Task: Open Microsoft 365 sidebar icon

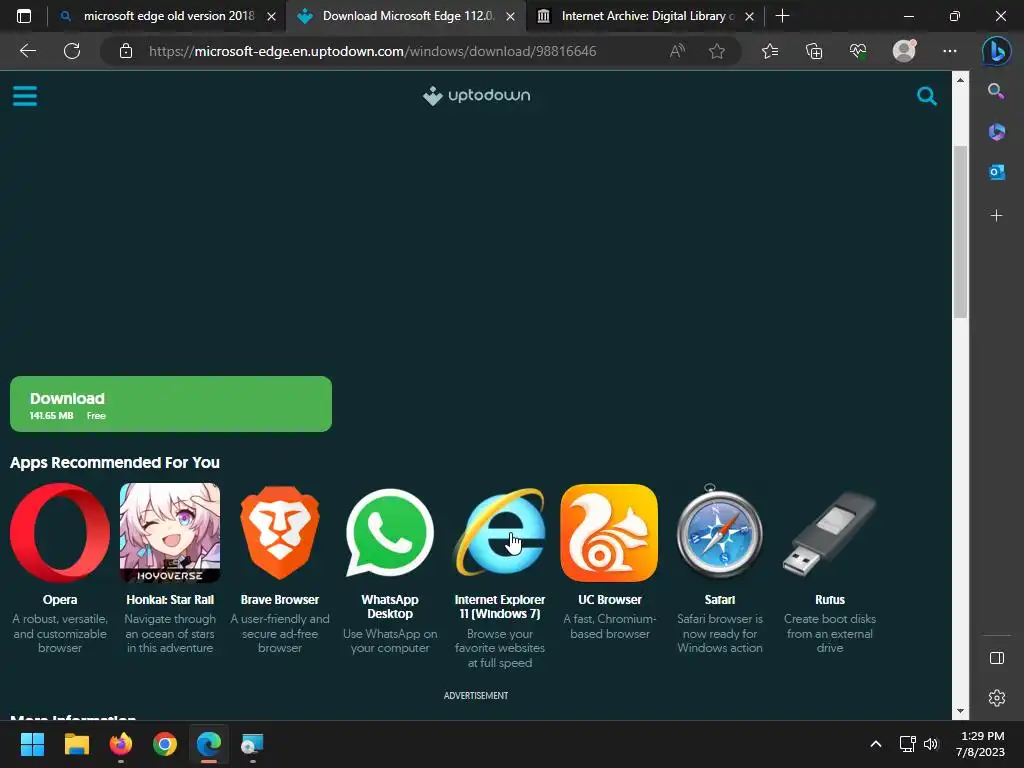Action: (x=996, y=132)
